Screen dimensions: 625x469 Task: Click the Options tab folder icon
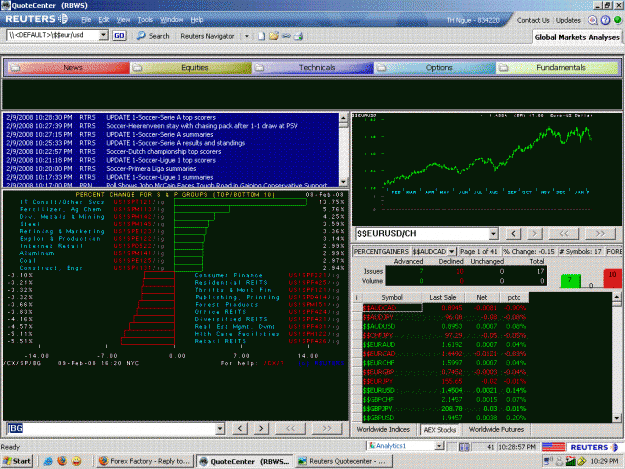[x=381, y=67]
